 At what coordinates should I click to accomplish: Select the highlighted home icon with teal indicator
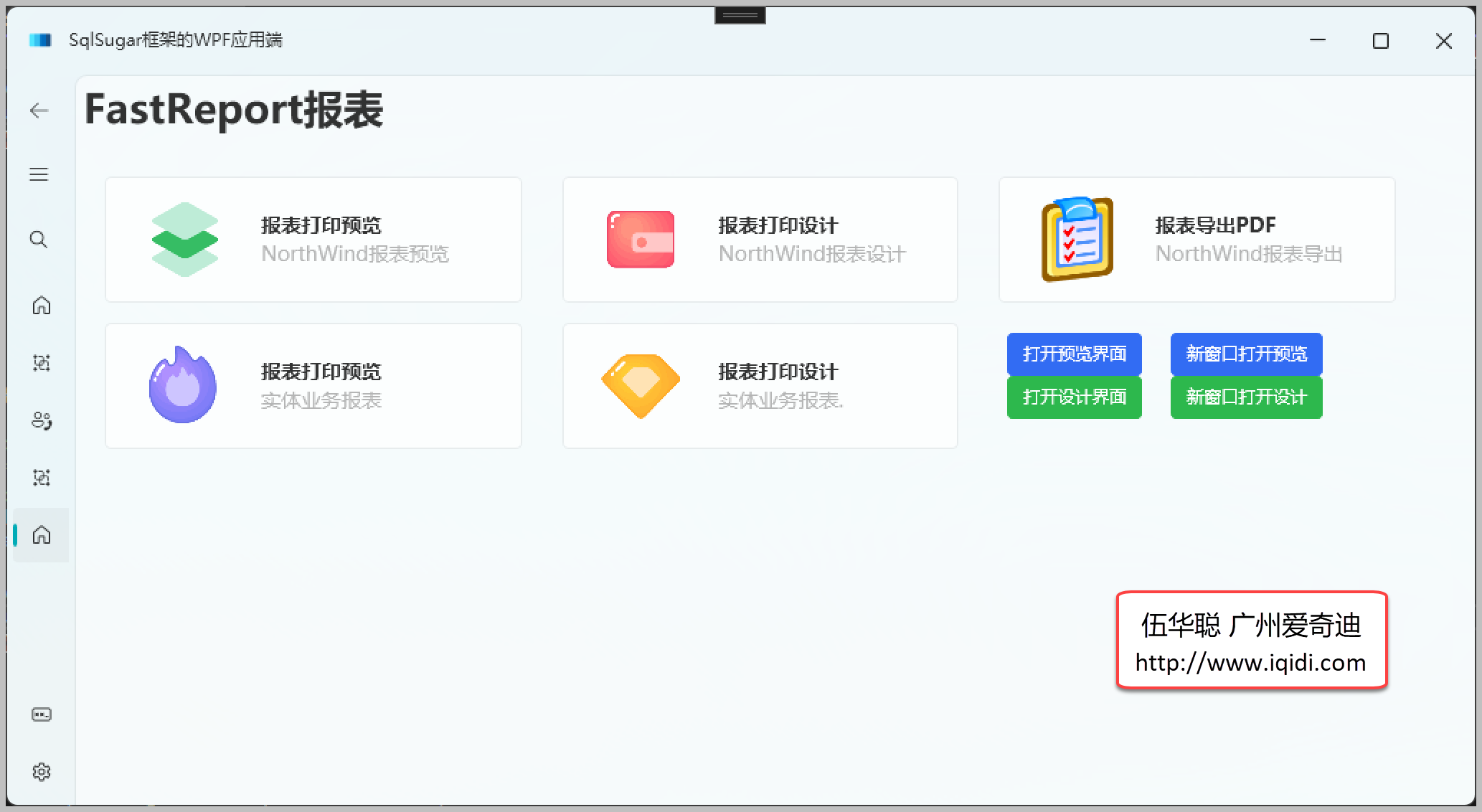[x=42, y=535]
